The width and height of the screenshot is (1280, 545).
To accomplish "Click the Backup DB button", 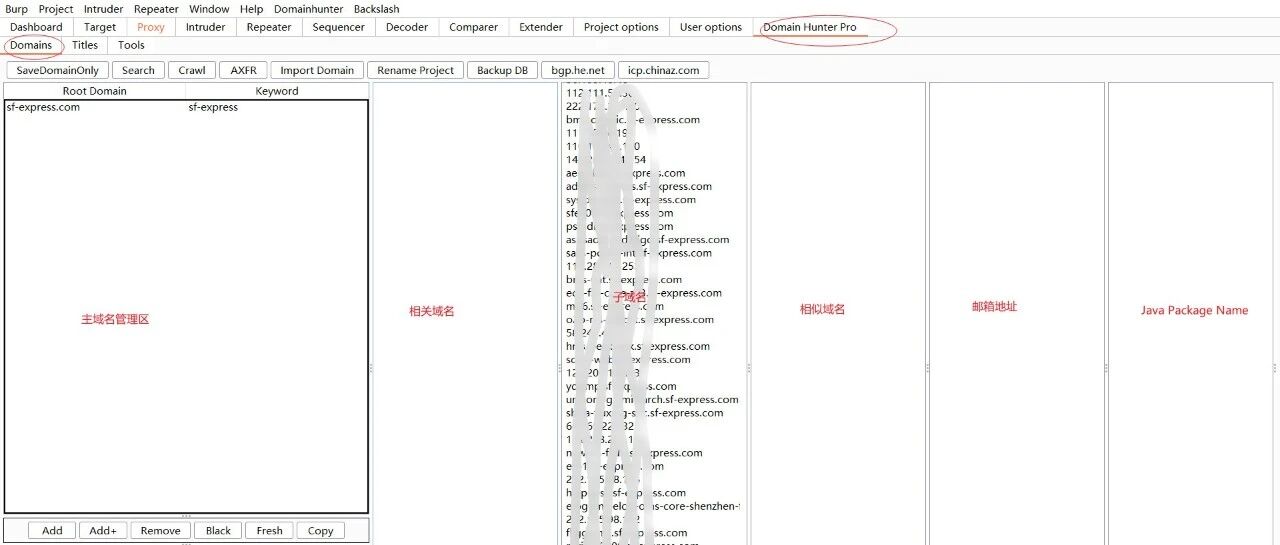I will coord(502,70).
